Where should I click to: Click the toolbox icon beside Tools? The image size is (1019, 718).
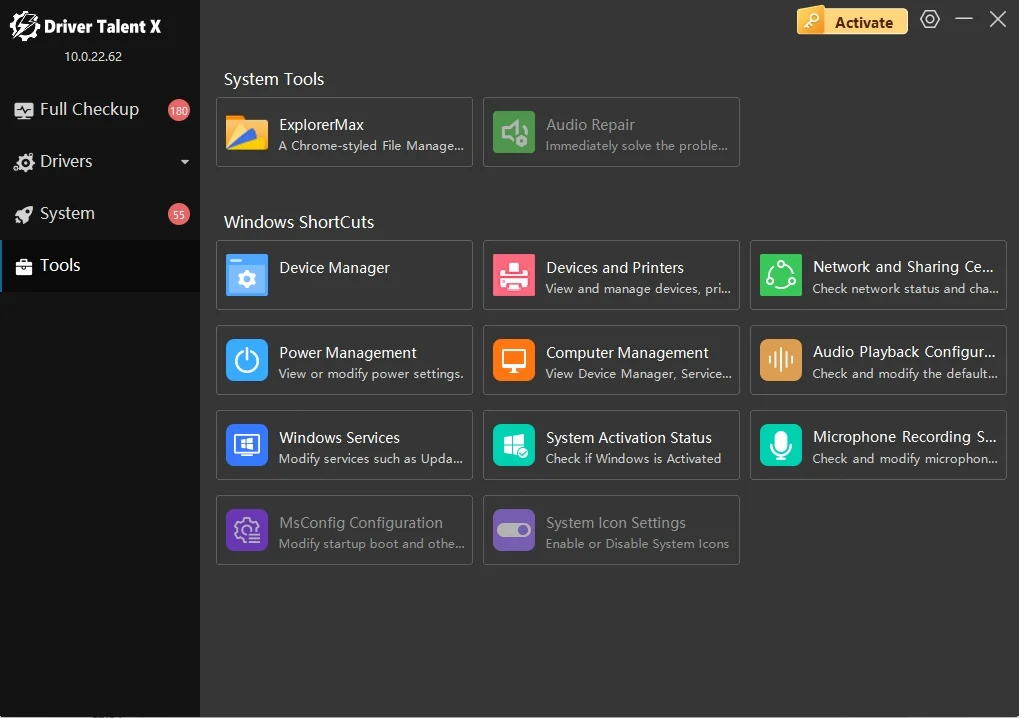[24, 266]
